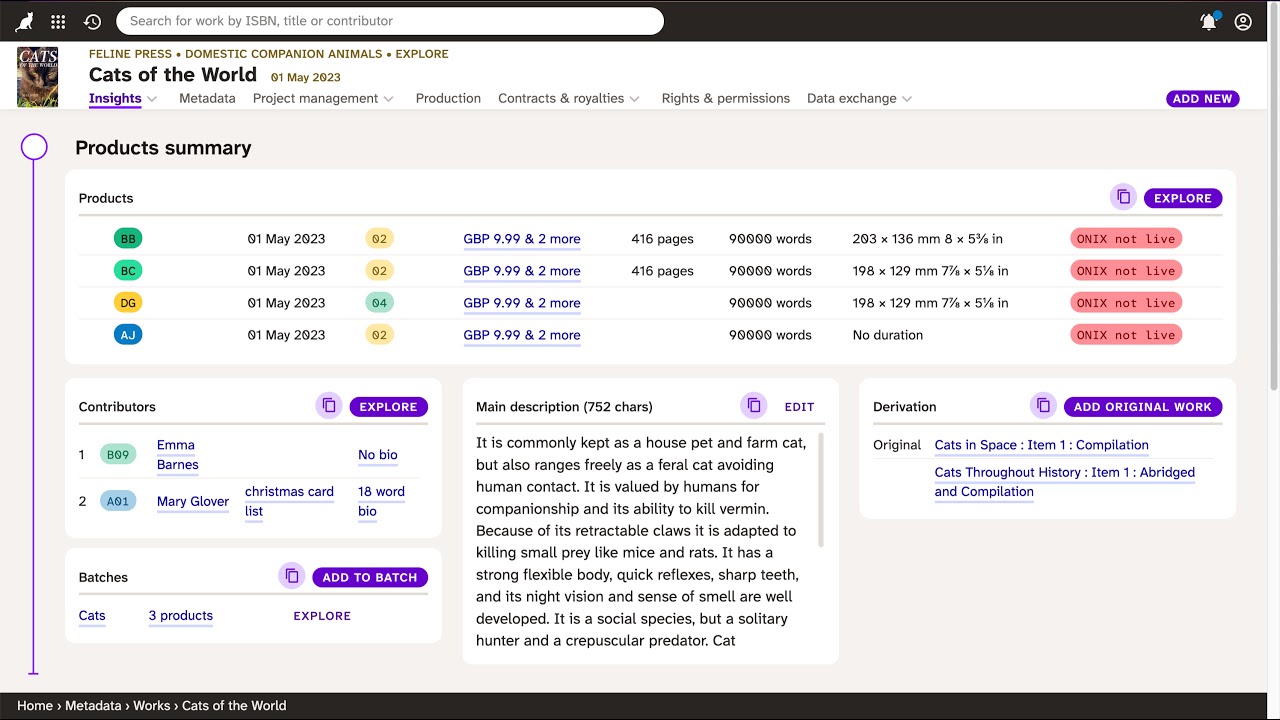This screenshot has width=1280, height=720.
Task: Click the A01 contributor role badge
Action: point(118,501)
